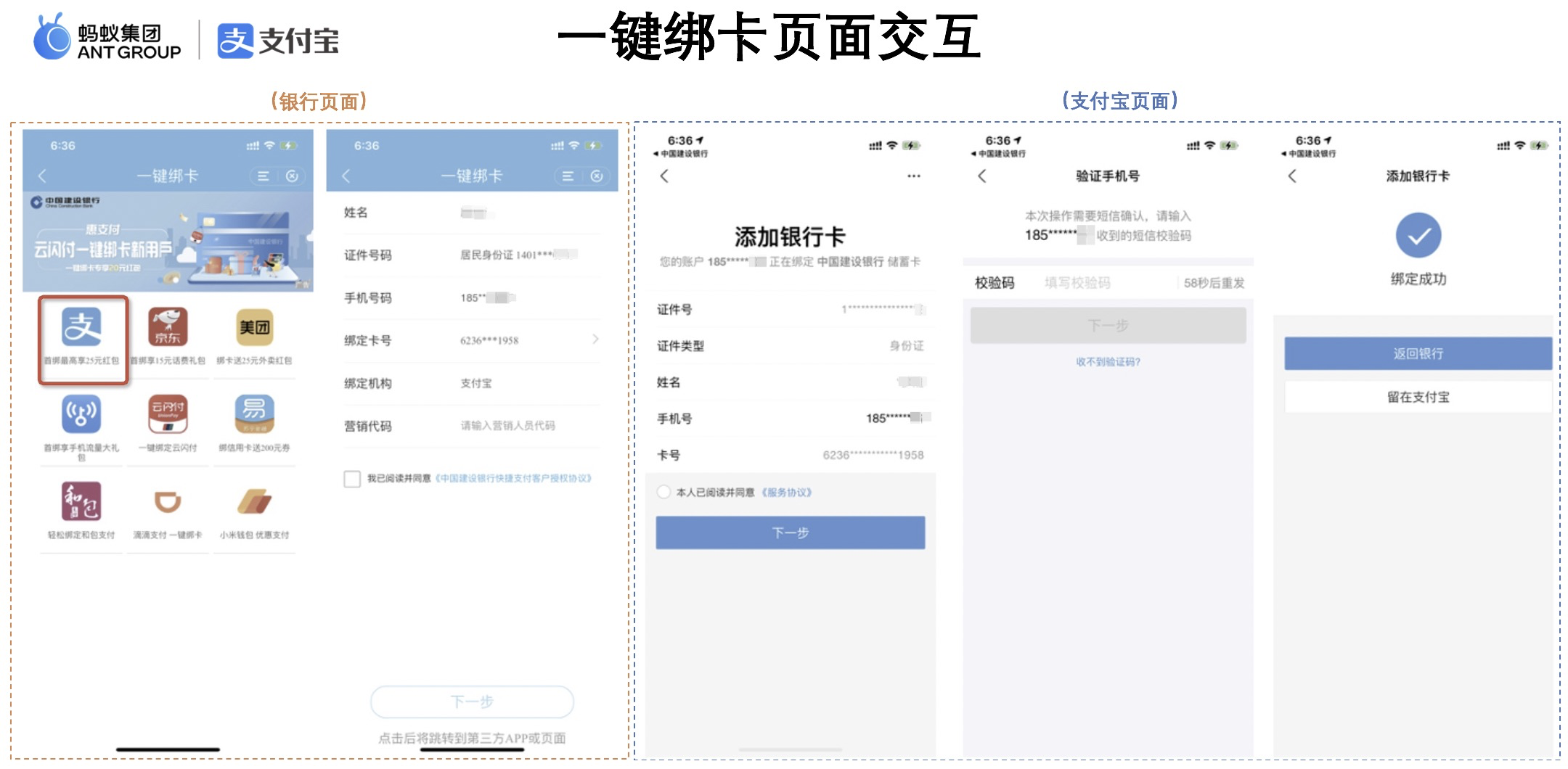Go back from the 验证手机号 page
Screen dimensions: 1568x769
(982, 176)
